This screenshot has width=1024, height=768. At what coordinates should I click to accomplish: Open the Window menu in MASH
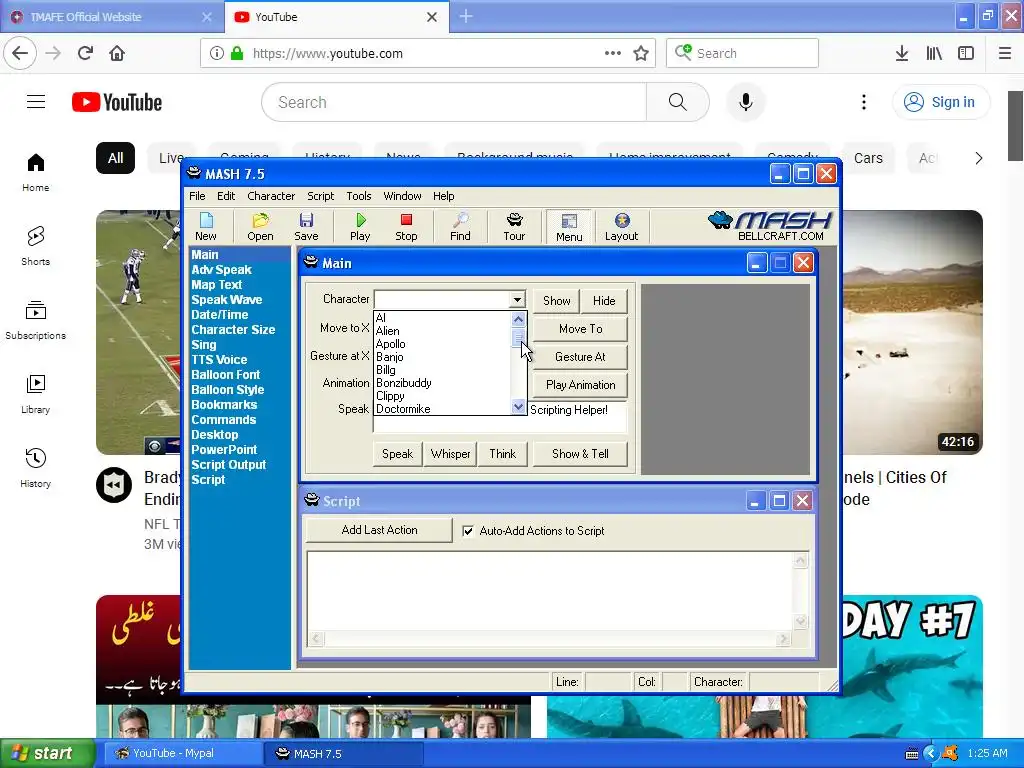click(402, 196)
